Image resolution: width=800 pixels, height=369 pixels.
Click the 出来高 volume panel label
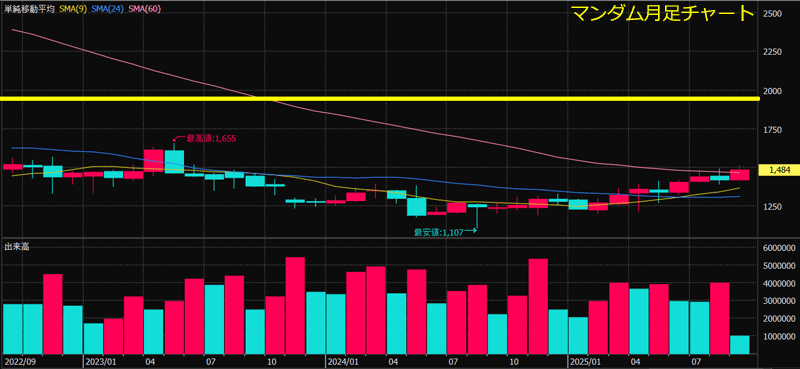tap(17, 247)
